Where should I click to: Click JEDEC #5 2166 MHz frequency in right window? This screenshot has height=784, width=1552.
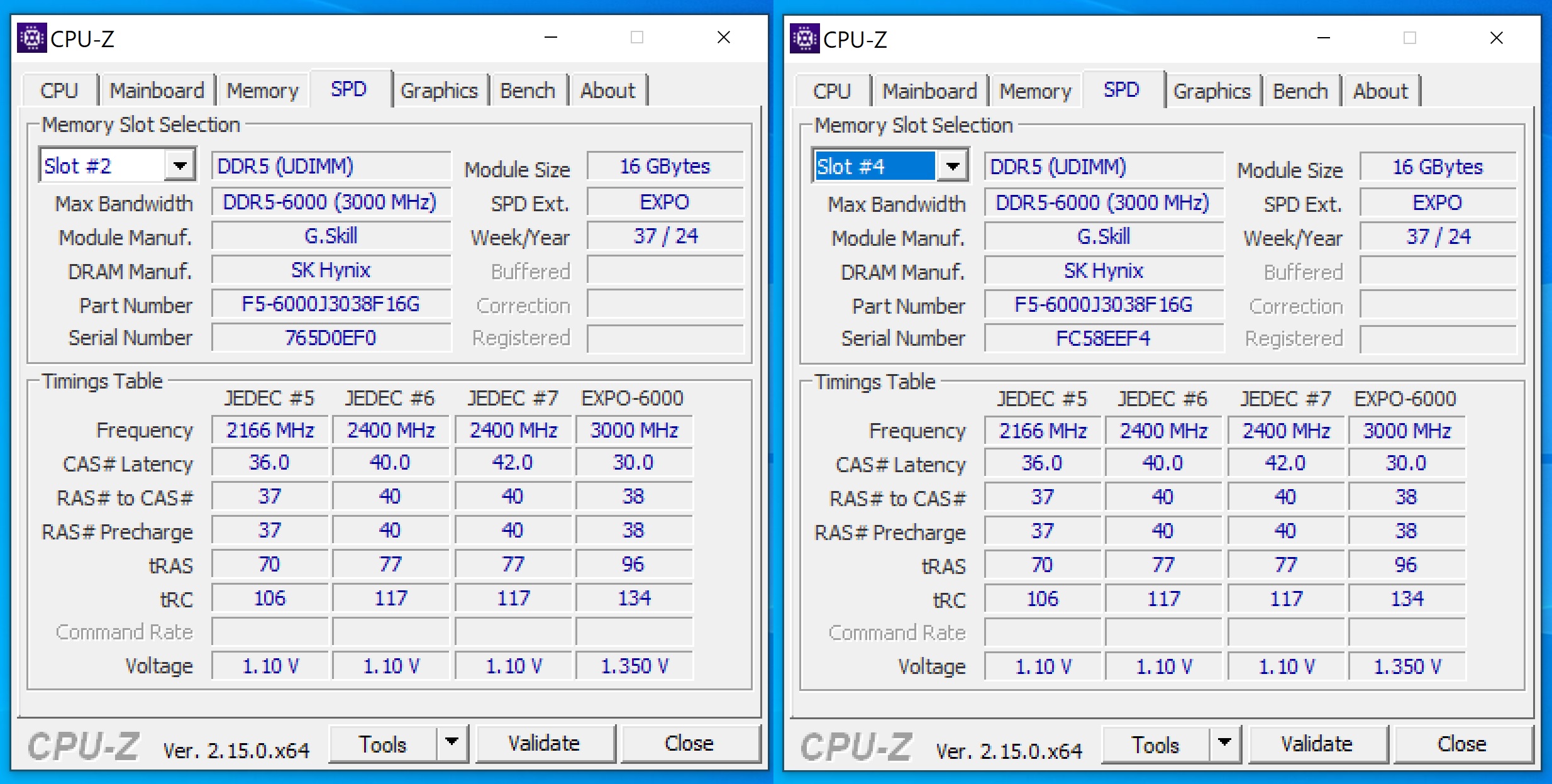1043,431
